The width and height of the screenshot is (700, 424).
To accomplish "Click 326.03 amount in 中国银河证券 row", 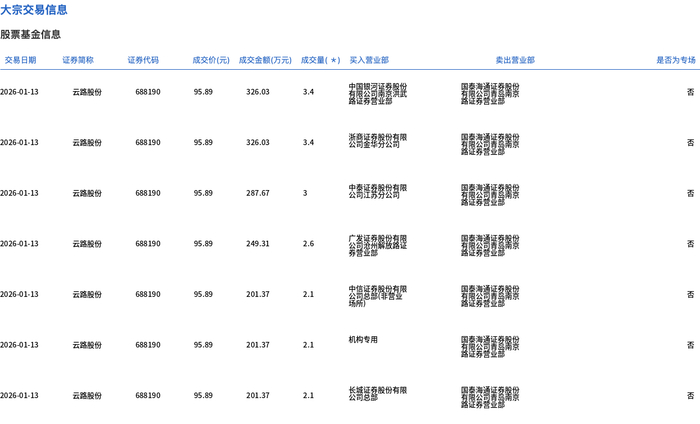I will tap(258, 92).
